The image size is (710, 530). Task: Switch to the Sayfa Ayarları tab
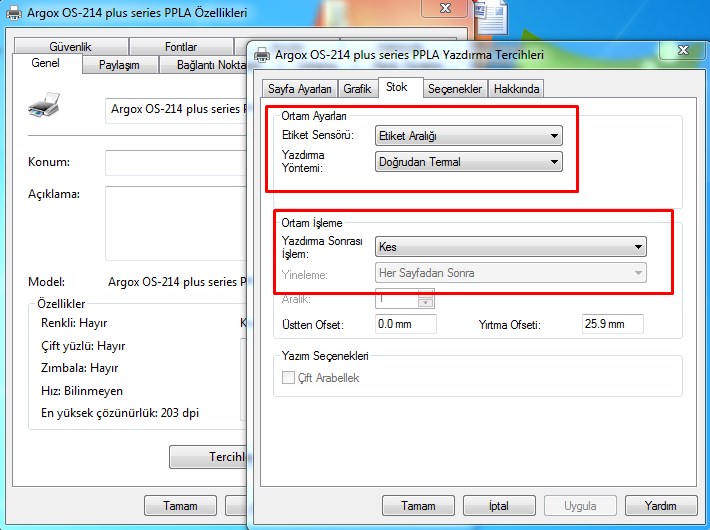tap(299, 89)
